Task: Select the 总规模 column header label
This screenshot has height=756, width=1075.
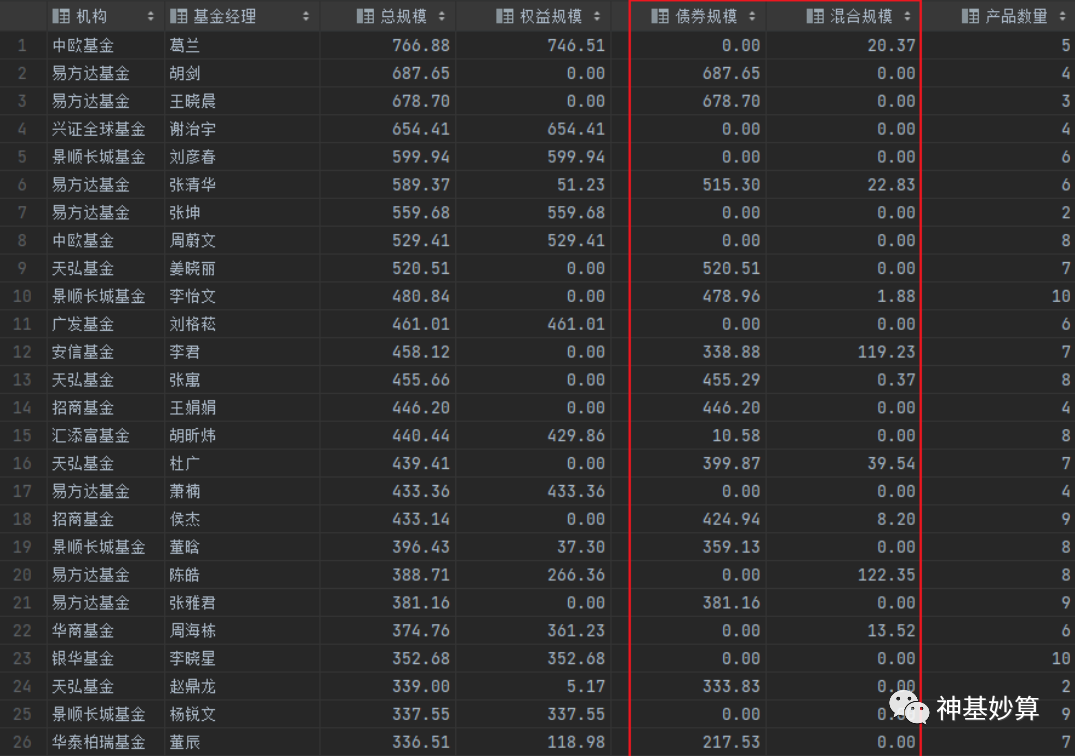Action: pyautogui.click(x=403, y=16)
